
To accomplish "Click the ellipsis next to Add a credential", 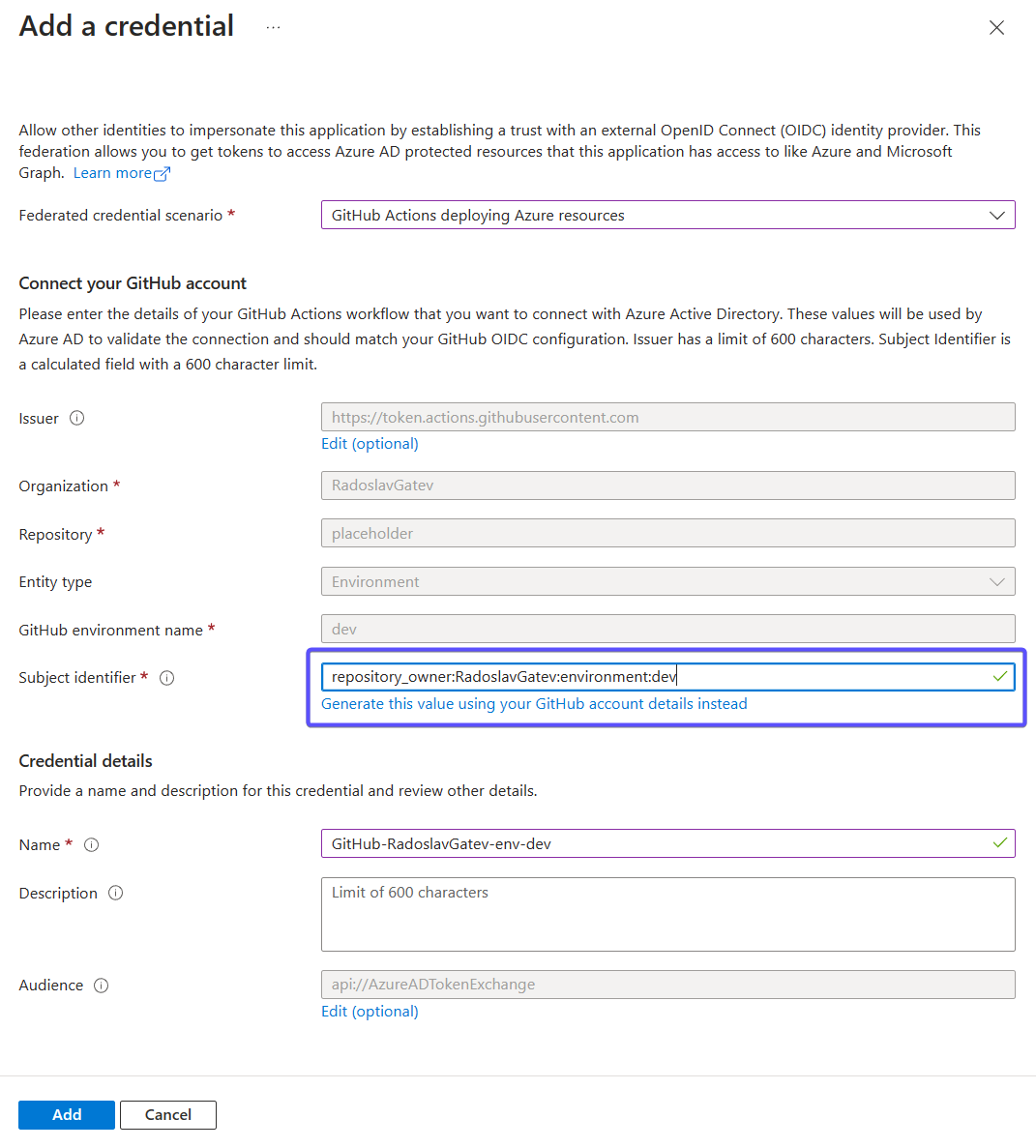I will point(272,27).
